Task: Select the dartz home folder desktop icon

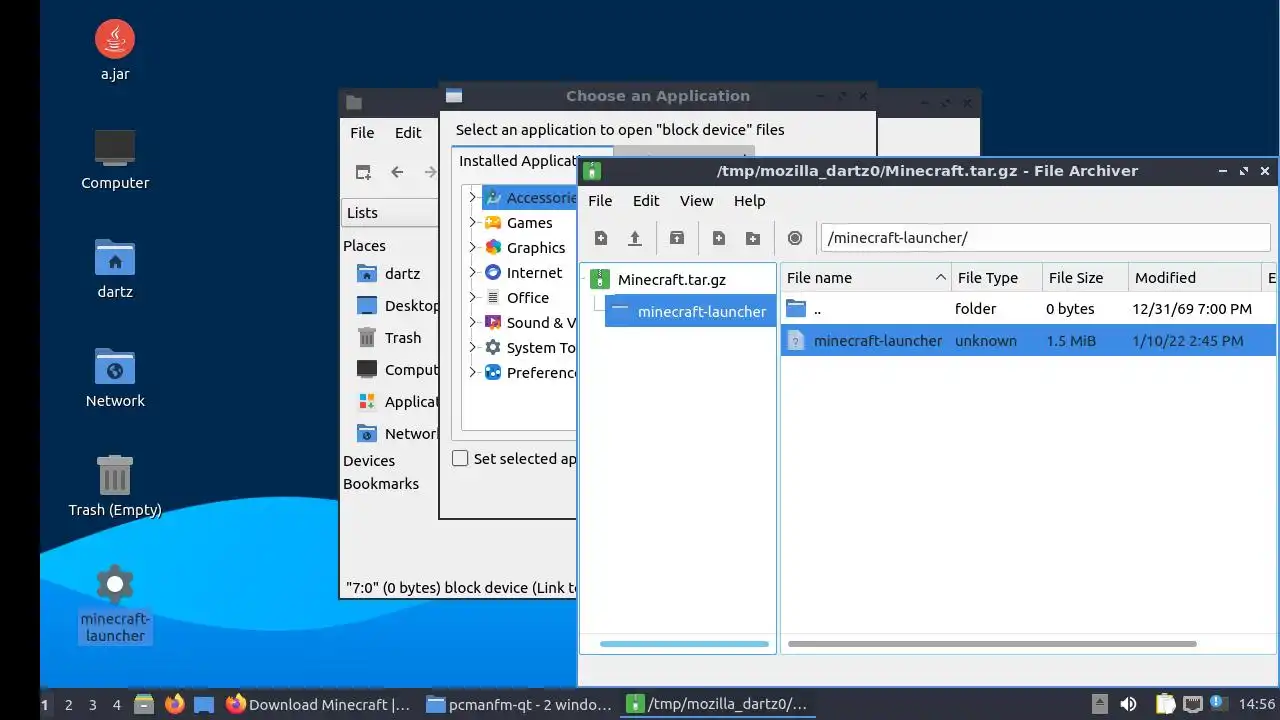Action: pyautogui.click(x=115, y=268)
